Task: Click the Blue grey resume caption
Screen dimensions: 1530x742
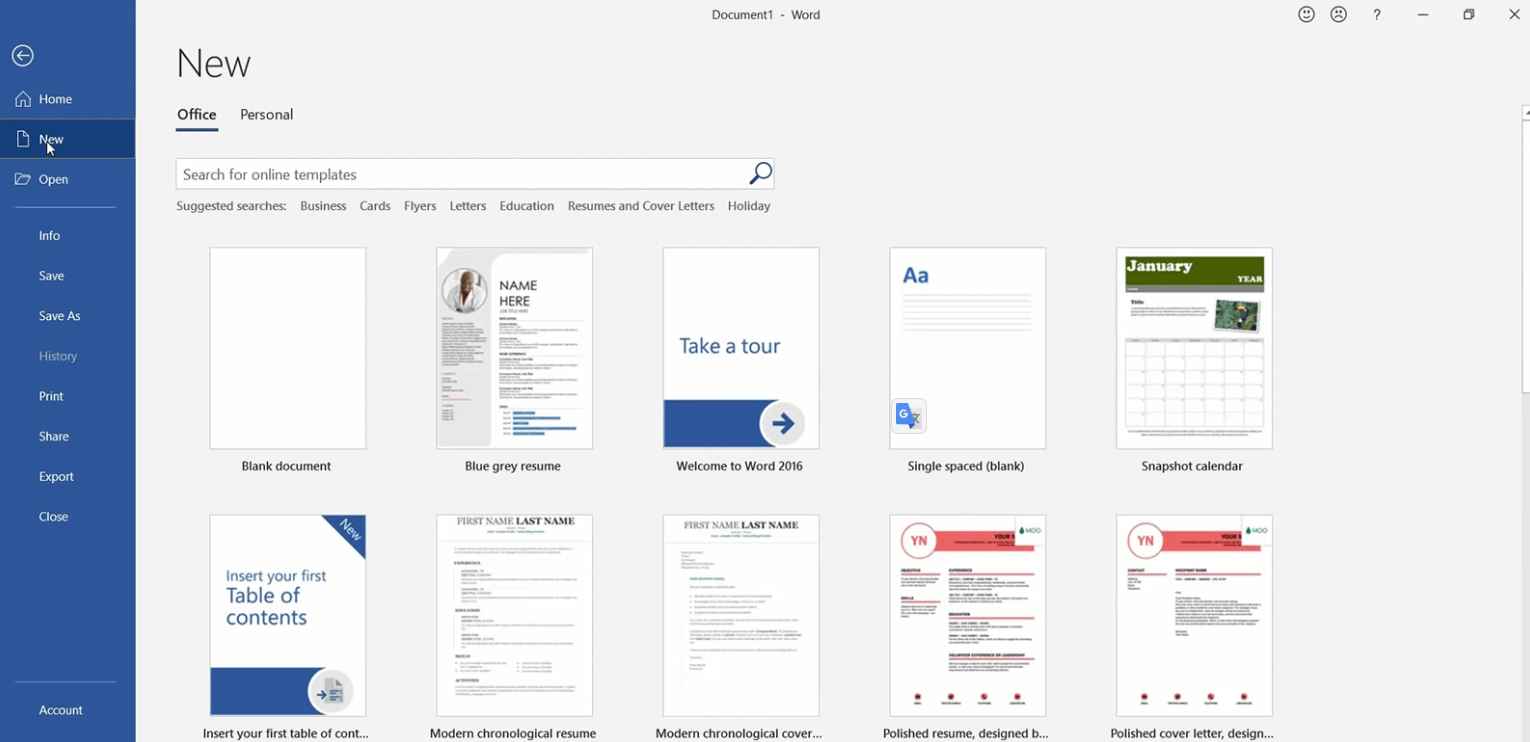Action: 513,466
